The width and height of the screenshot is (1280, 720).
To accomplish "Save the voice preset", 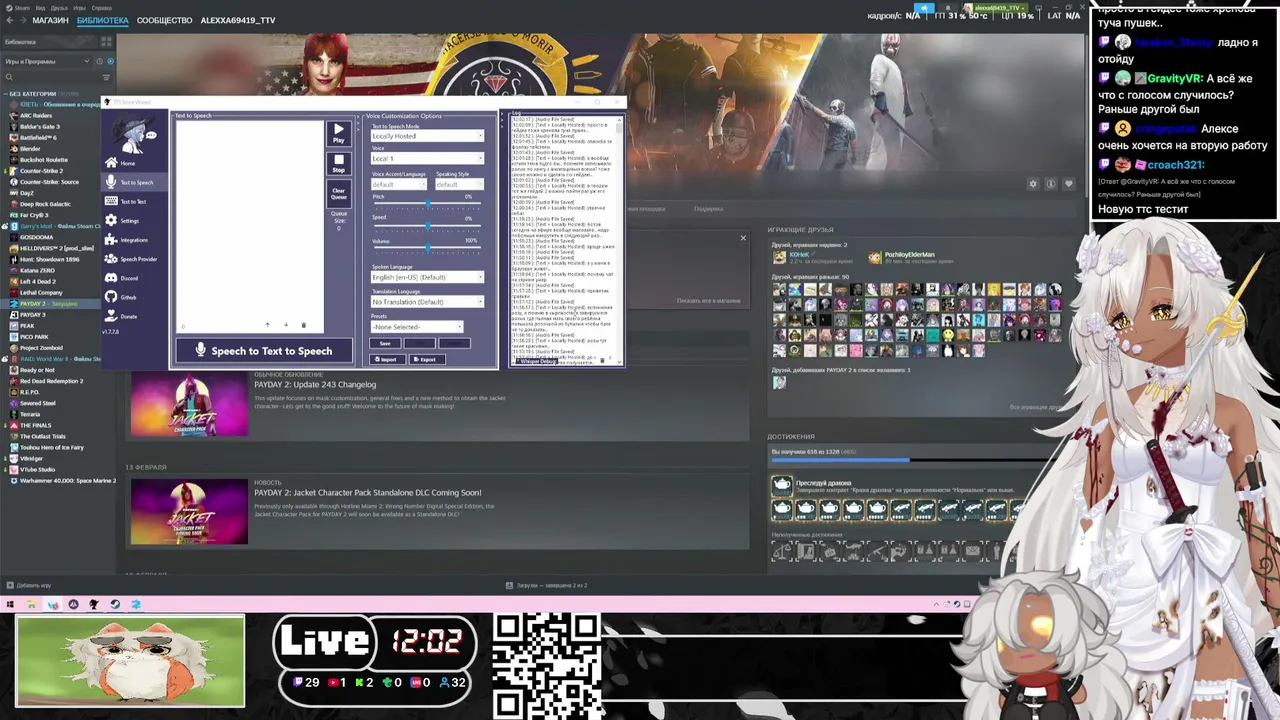I will pos(385,343).
